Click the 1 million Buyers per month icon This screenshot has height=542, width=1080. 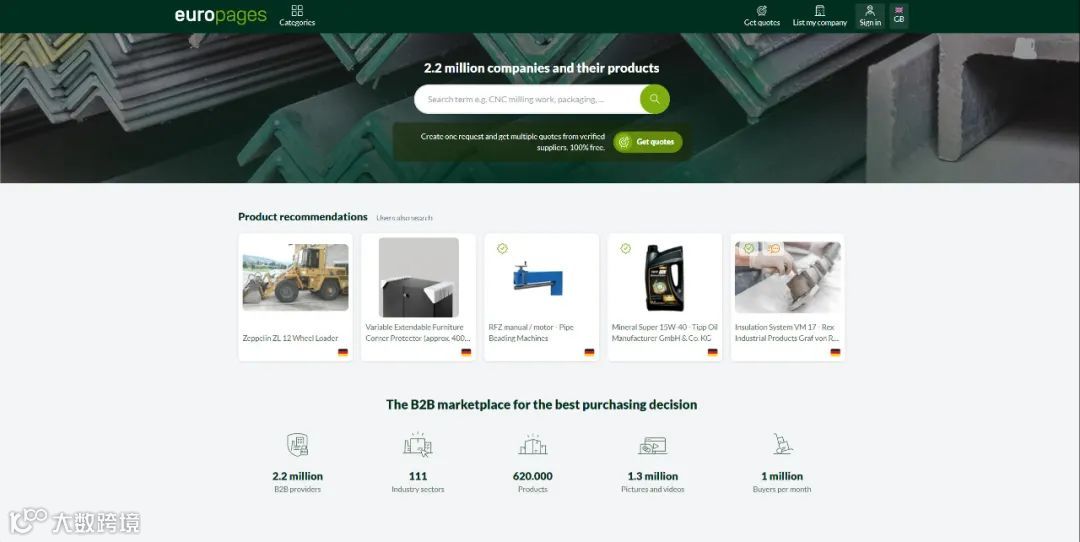(x=782, y=445)
